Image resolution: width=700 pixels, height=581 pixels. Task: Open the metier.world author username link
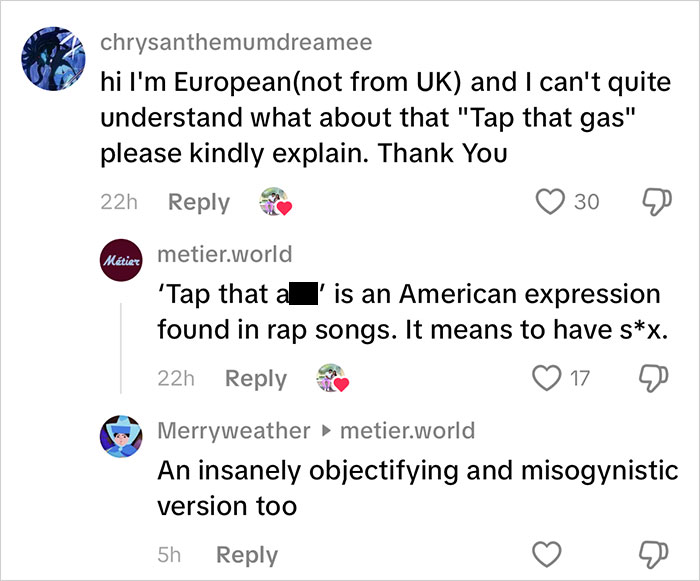[225, 254]
